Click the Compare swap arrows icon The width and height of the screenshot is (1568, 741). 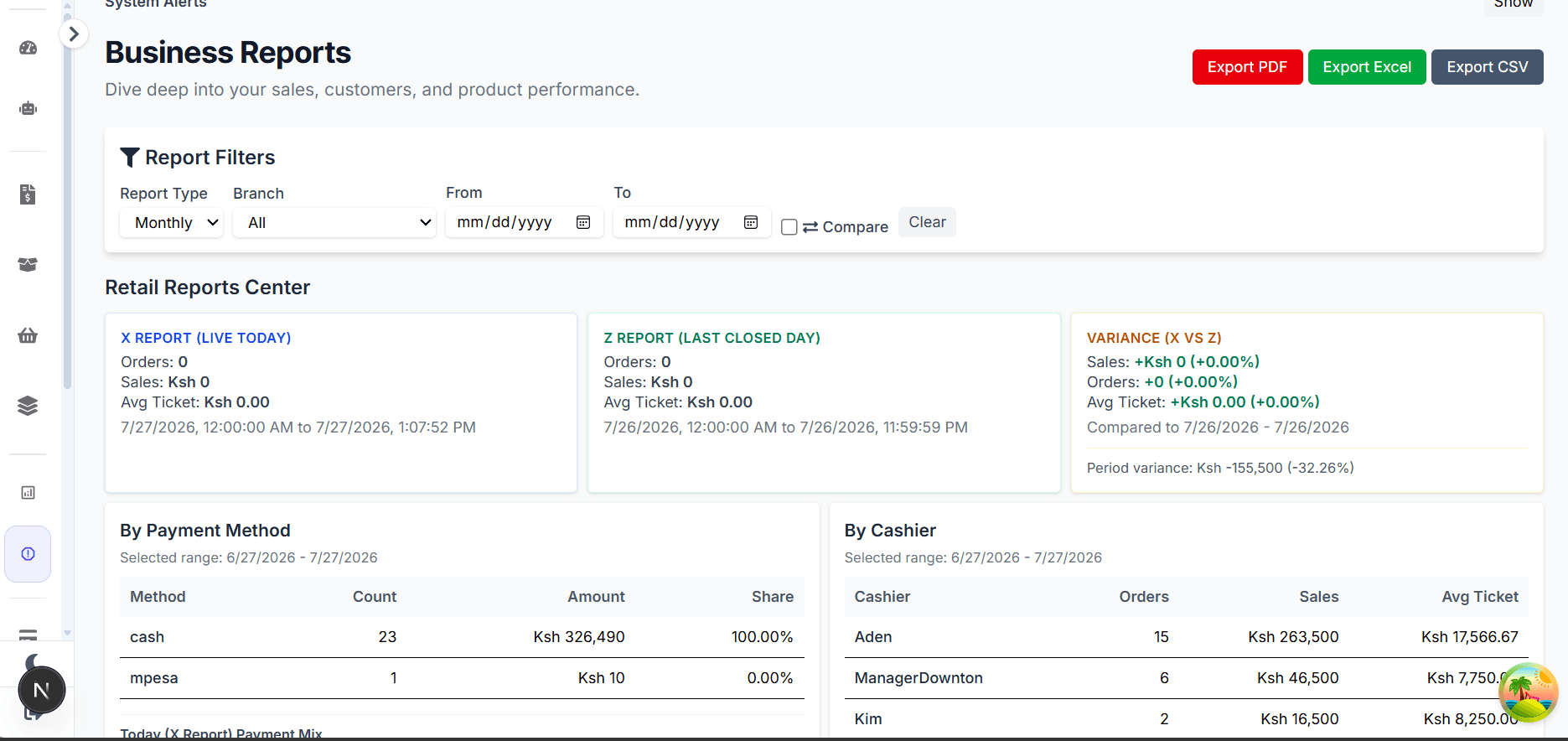pos(810,227)
